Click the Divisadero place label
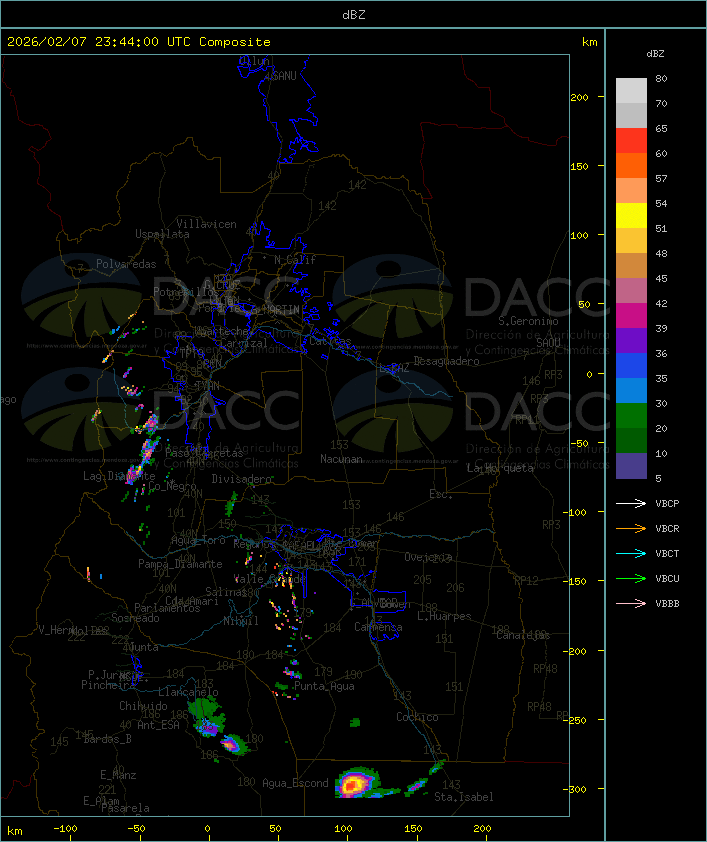The image size is (707, 842). pos(242,478)
